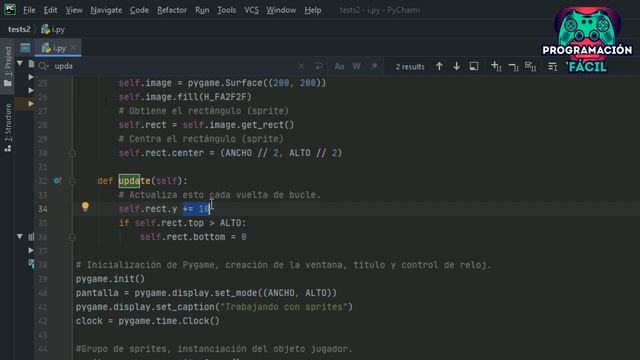Click fold marker at line 36
The width and height of the screenshot is (640, 360).
72,237
